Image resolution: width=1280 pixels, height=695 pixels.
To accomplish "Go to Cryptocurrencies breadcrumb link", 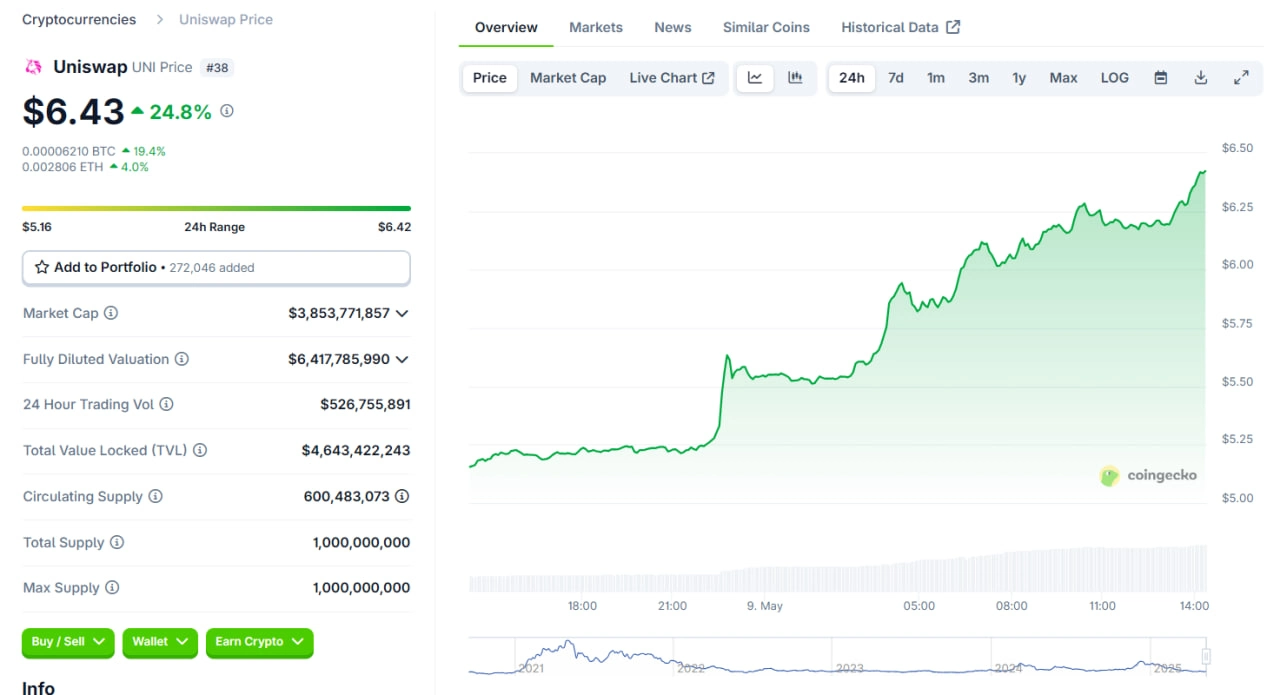I will point(79,19).
